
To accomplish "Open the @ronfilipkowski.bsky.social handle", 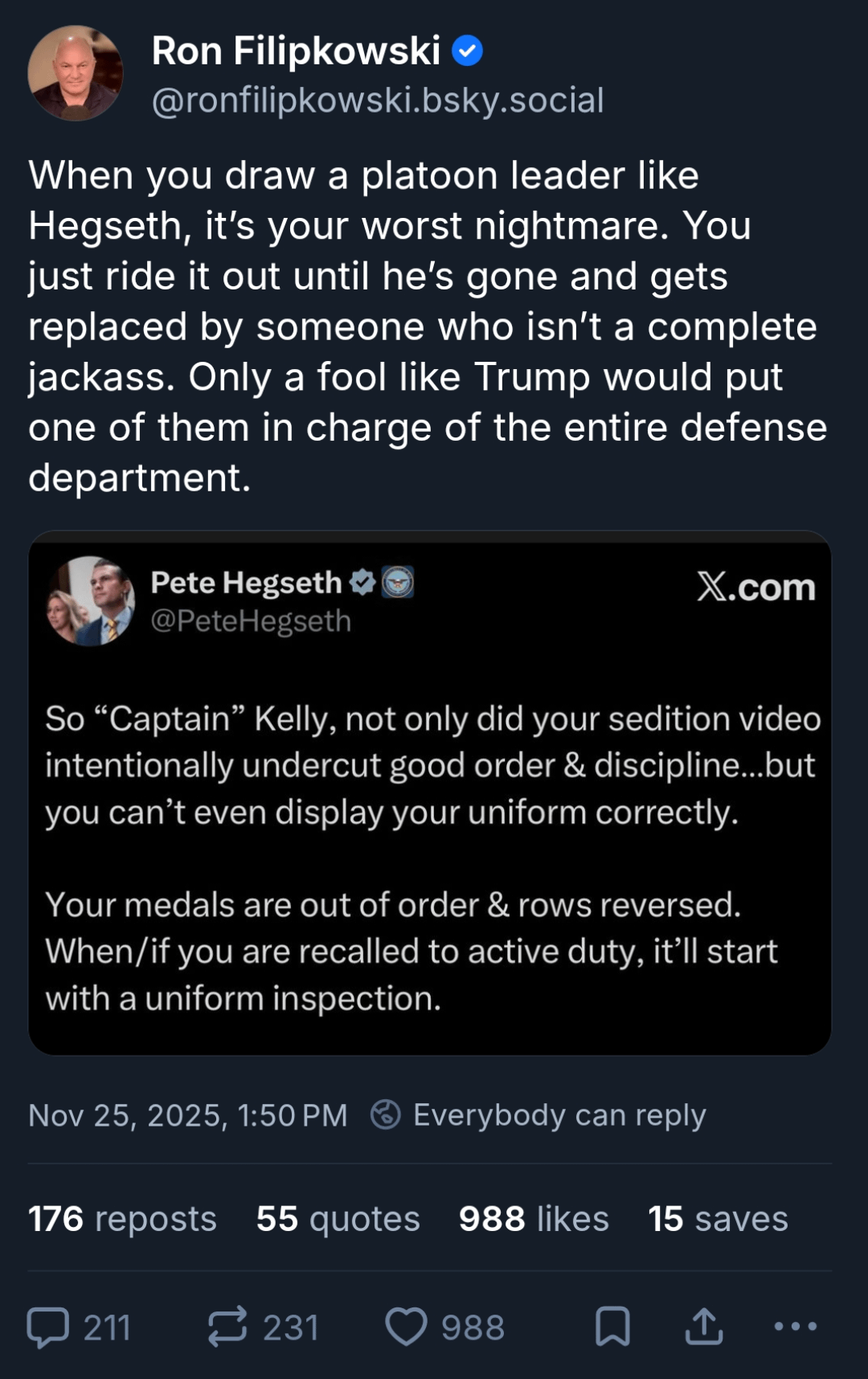I will [378, 101].
